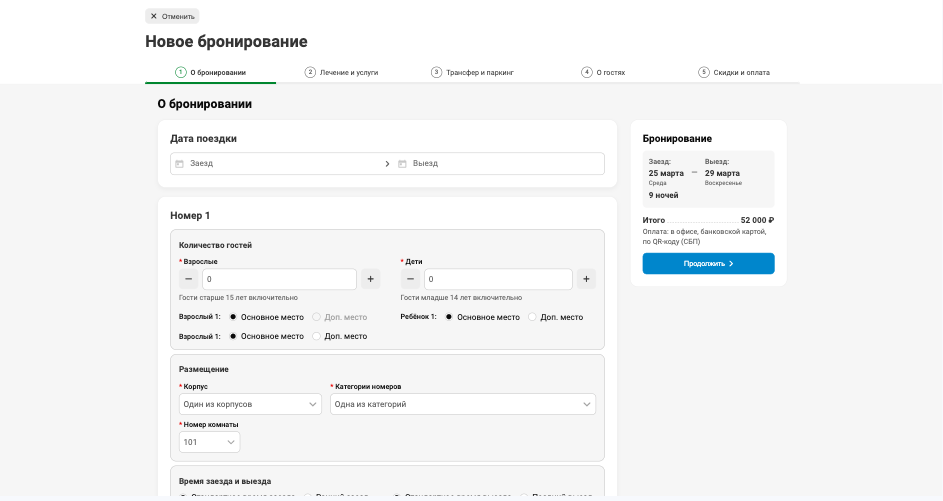
Task: Select Доп. место for Ребёнок 1
Action: 532,317
